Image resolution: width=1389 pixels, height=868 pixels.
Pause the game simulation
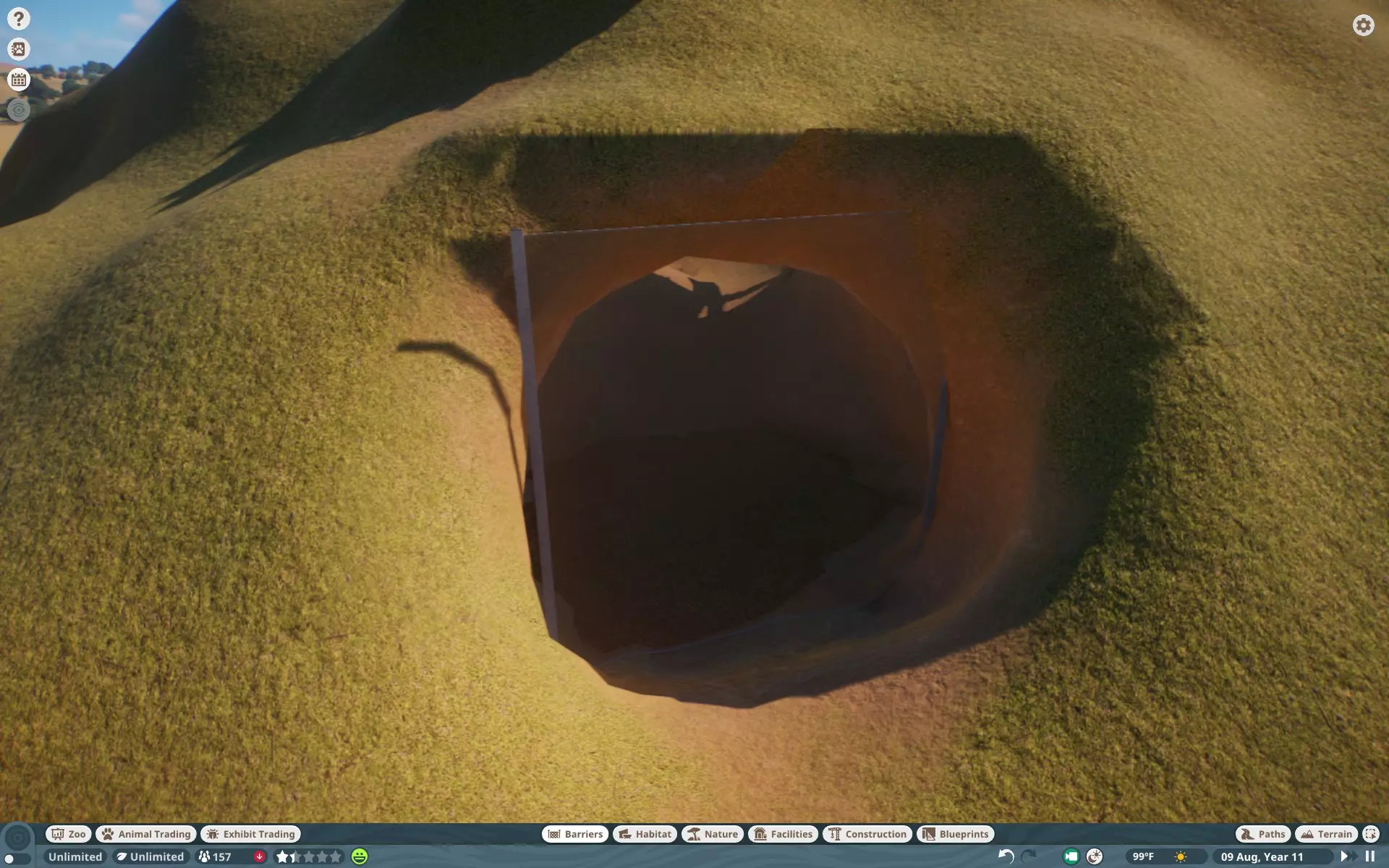click(1369, 856)
